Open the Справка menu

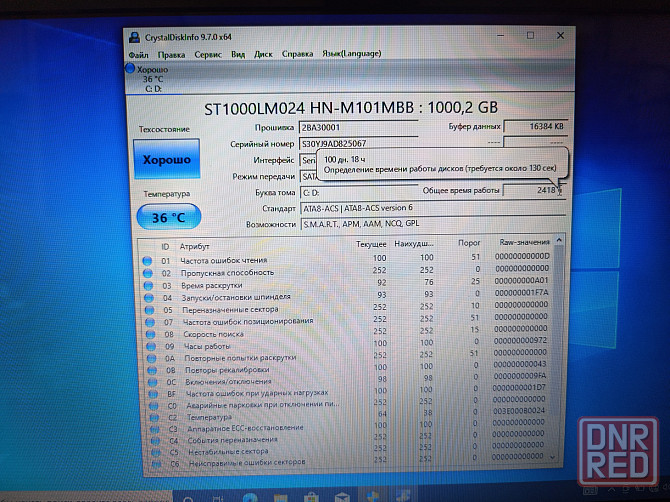coord(297,54)
